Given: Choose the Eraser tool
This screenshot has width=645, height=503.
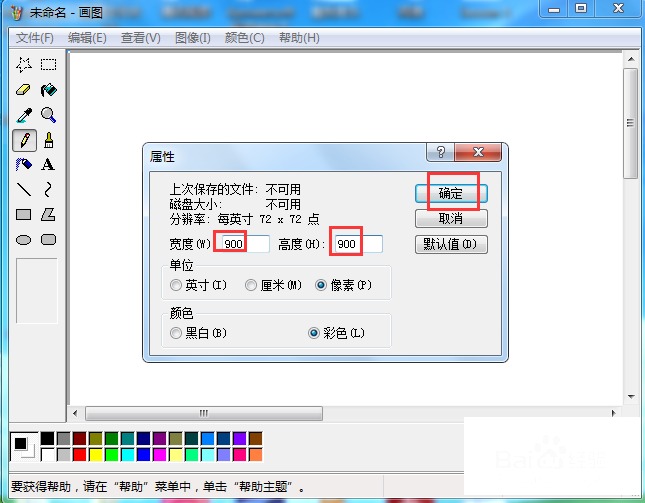Looking at the screenshot, I should 24,90.
